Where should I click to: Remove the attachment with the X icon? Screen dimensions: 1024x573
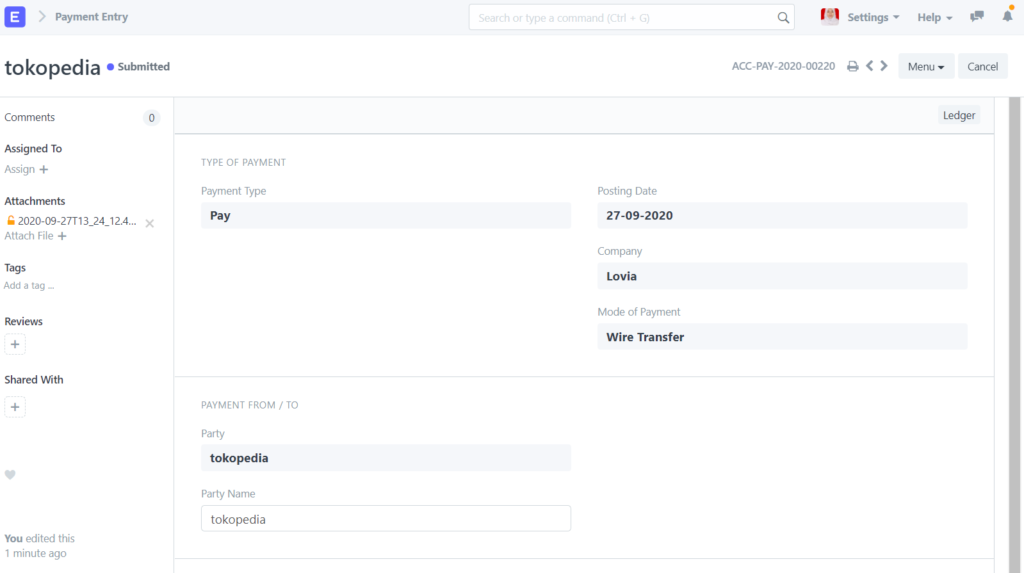click(x=150, y=223)
